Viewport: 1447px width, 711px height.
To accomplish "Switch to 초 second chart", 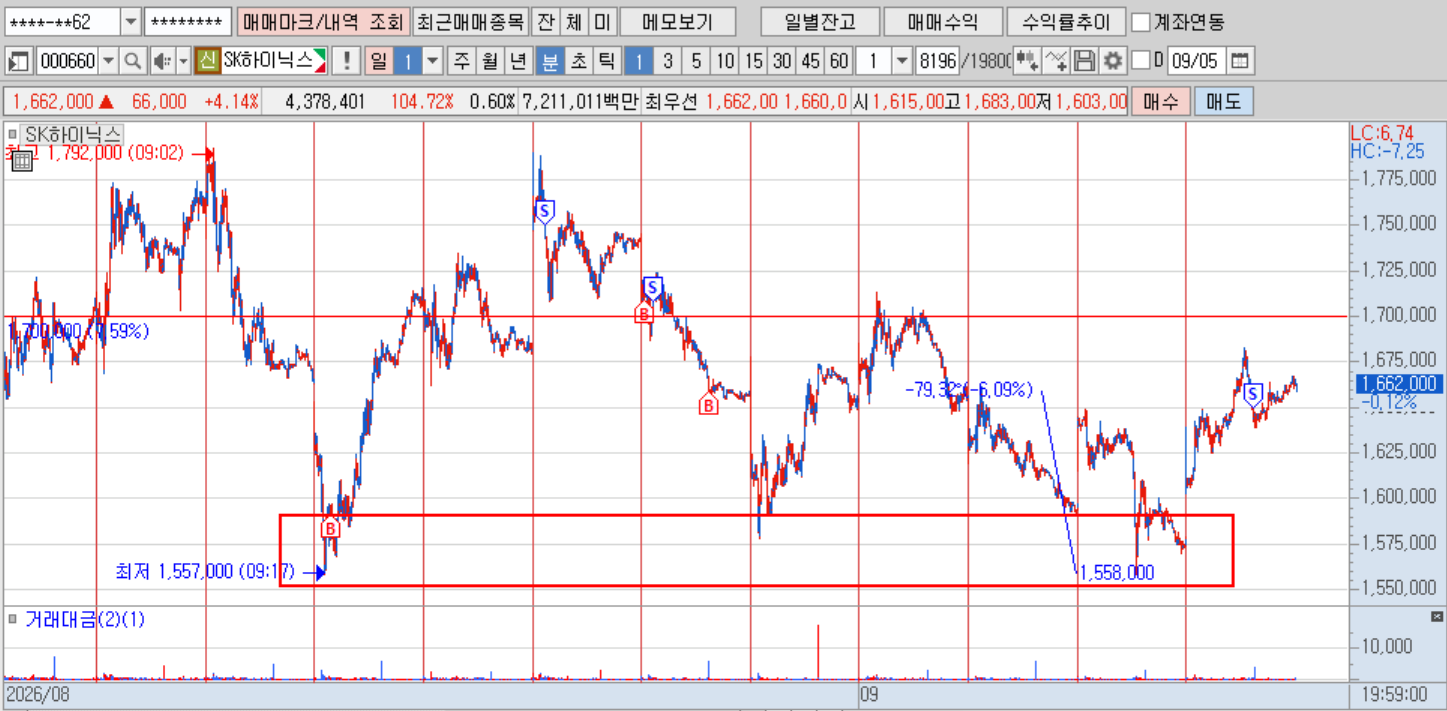I will point(577,61).
